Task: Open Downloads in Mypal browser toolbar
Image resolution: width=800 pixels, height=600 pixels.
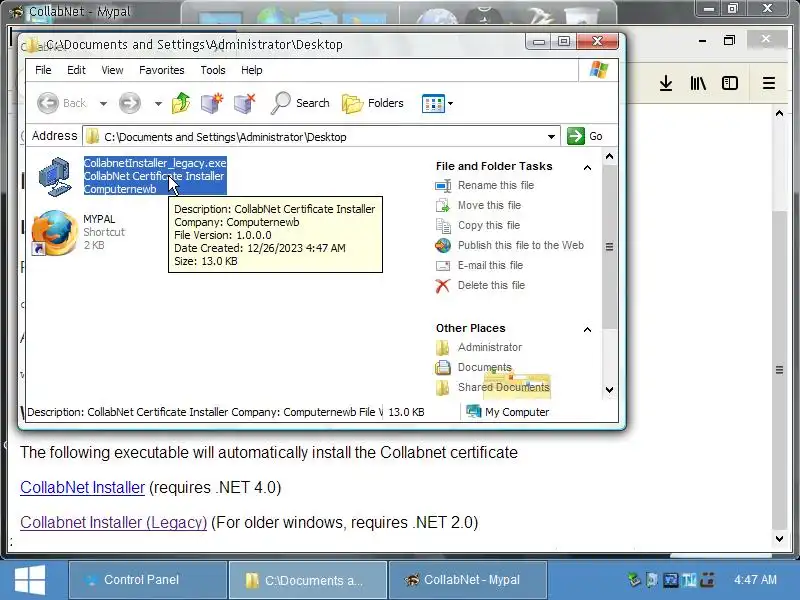Action: pos(666,83)
